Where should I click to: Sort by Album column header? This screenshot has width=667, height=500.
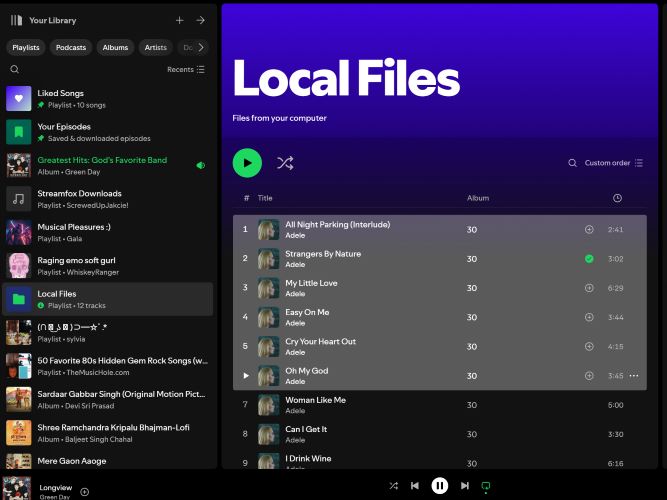[x=478, y=198]
